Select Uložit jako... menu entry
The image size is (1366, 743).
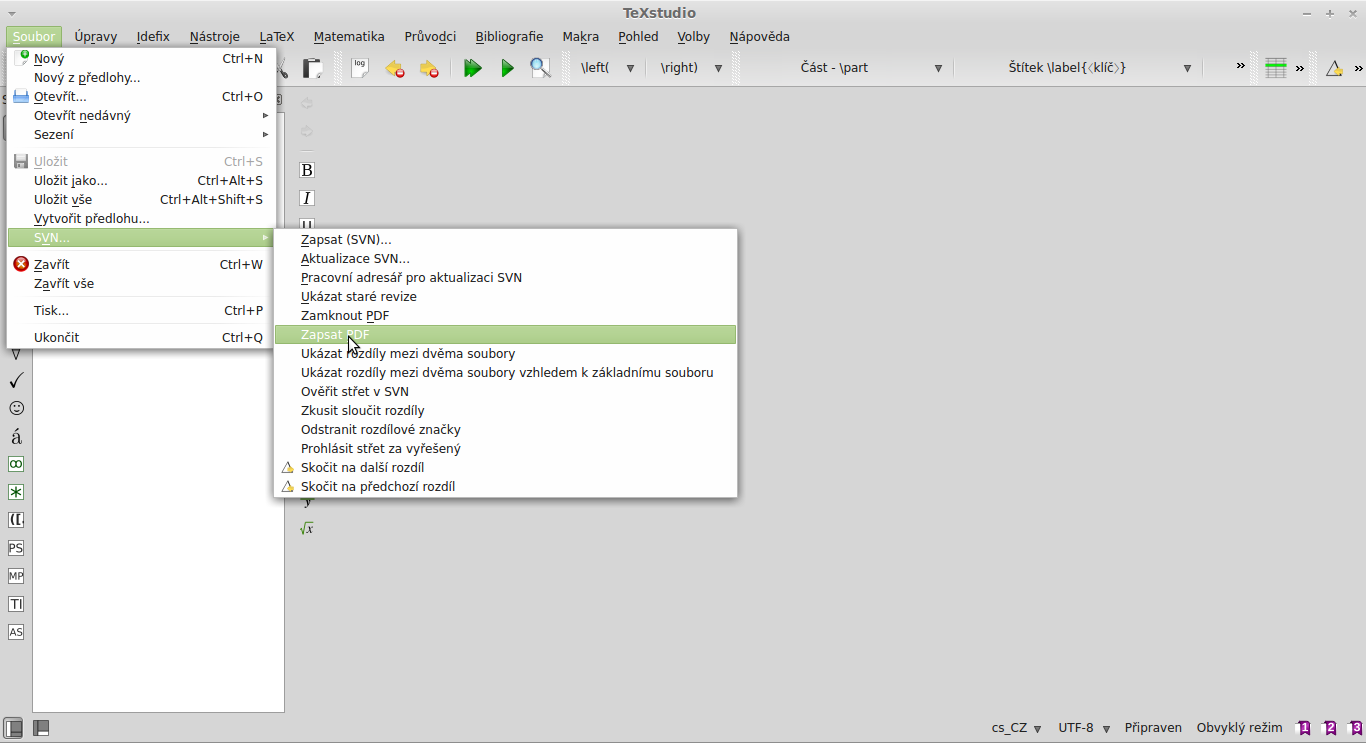[x=140, y=180]
